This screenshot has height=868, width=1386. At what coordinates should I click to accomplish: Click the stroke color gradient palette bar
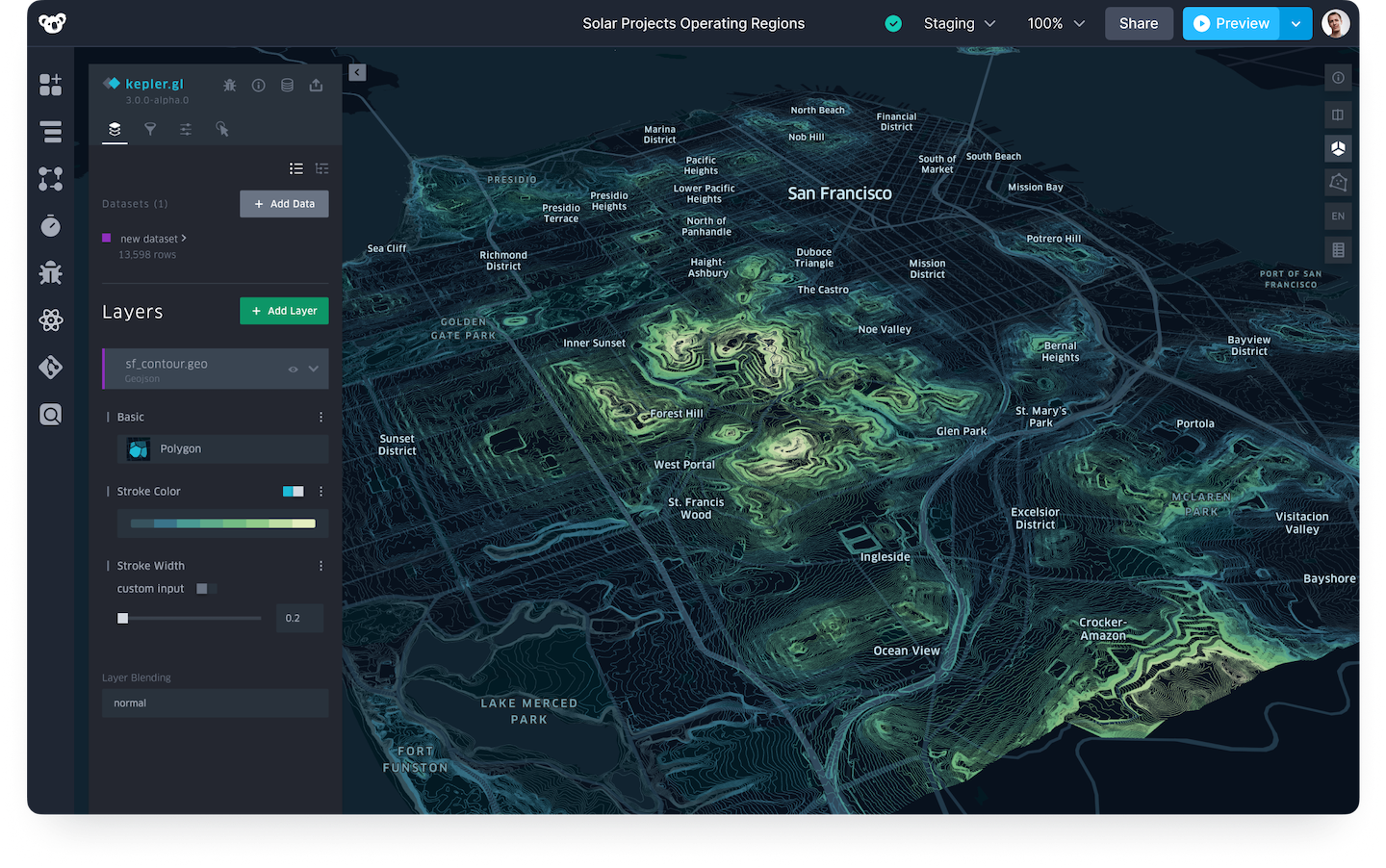coord(222,523)
